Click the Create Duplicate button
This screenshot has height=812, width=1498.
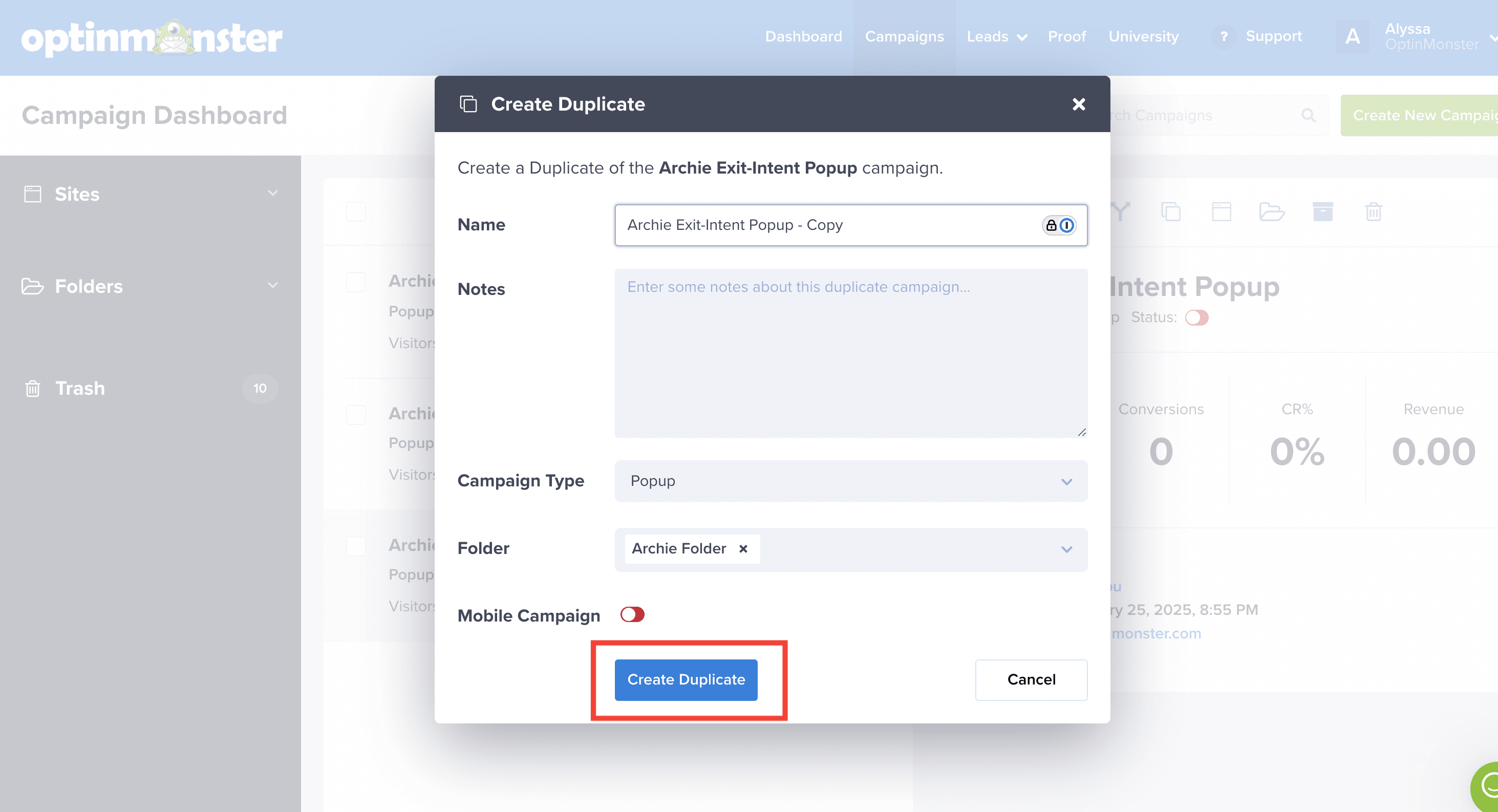point(686,679)
